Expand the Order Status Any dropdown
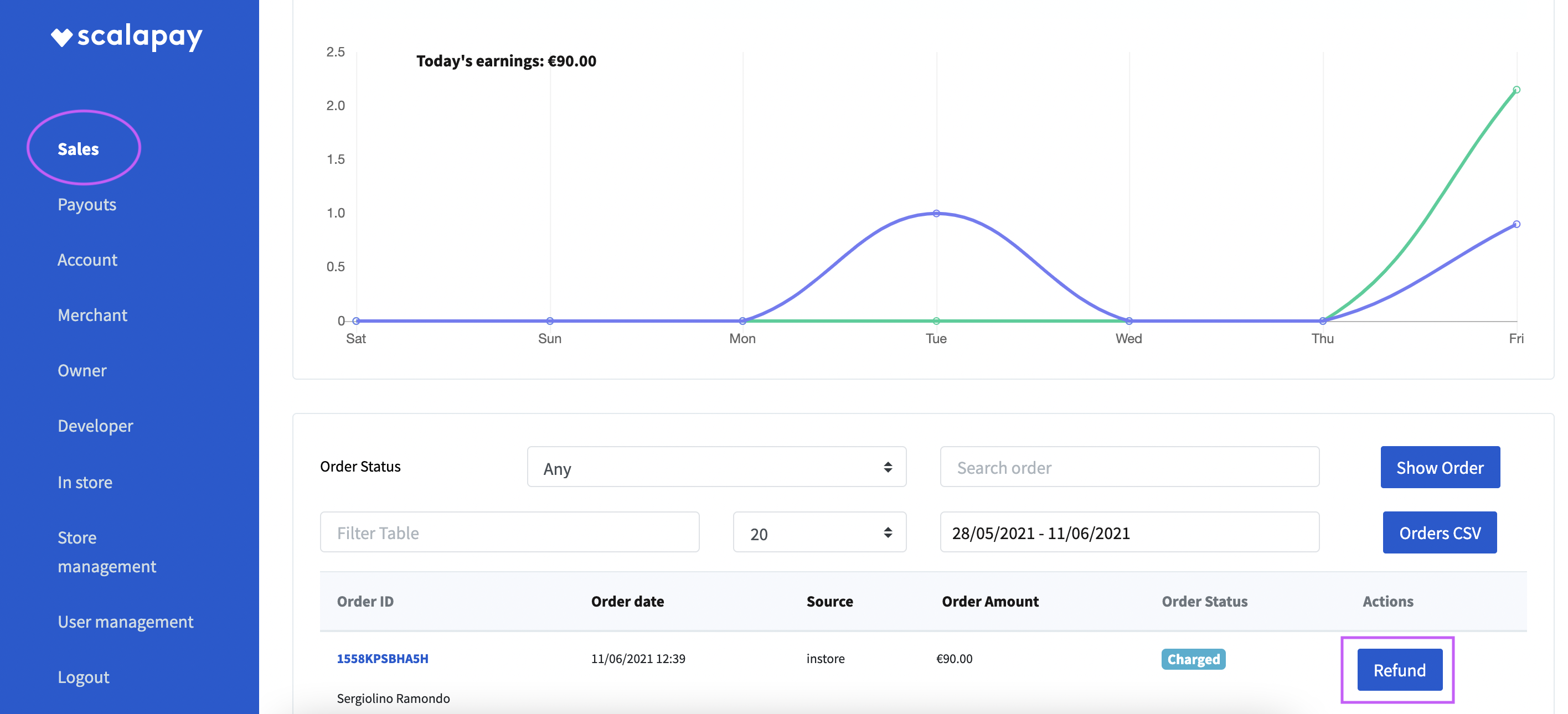This screenshot has height=714, width=1568. click(x=716, y=467)
